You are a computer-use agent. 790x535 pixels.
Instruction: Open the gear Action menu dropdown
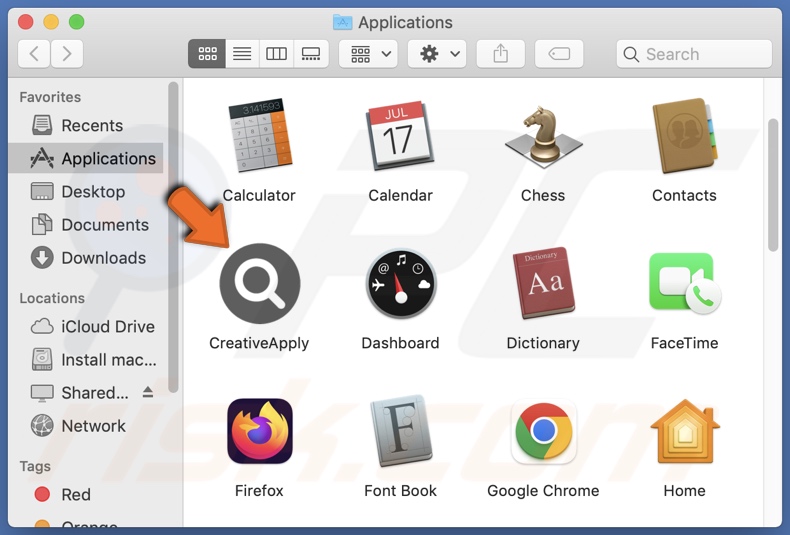point(437,53)
